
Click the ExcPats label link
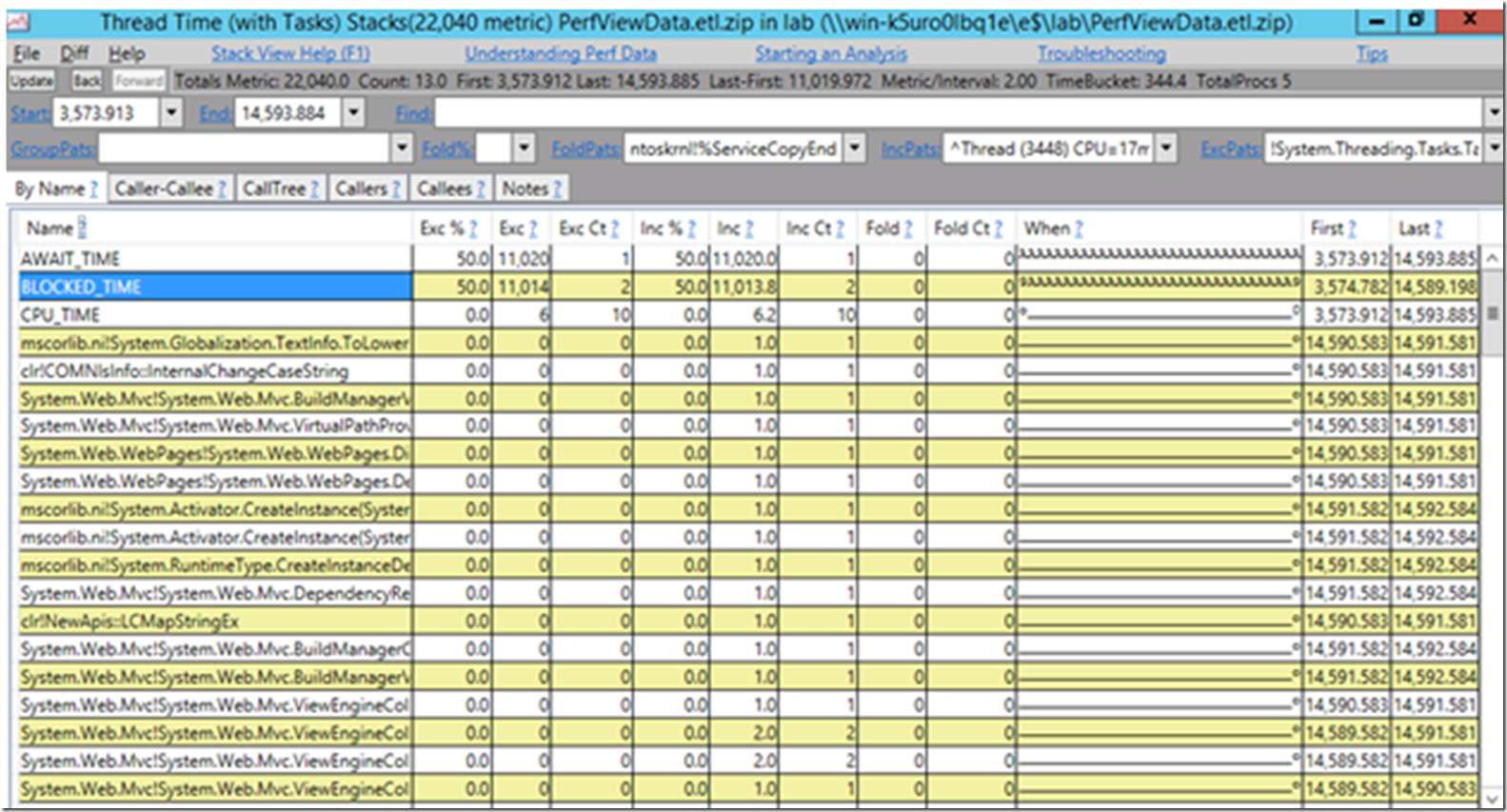[x=1230, y=149]
